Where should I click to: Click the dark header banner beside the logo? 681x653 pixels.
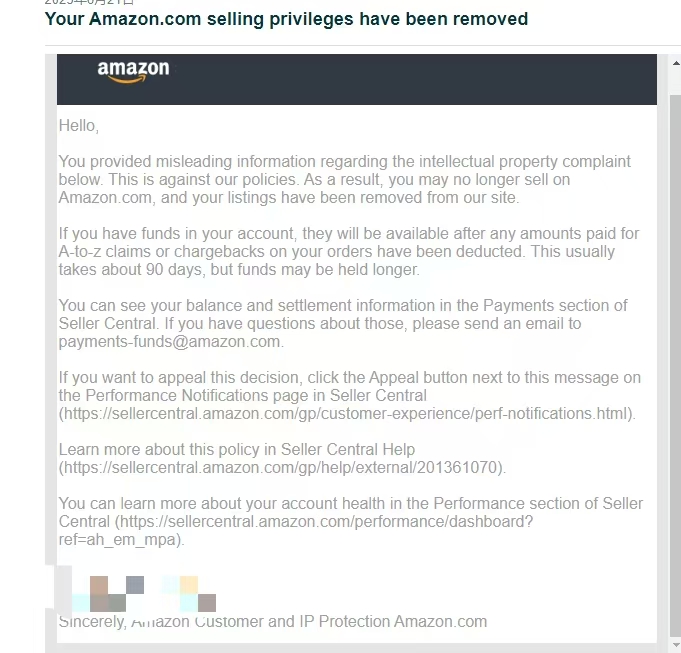pyautogui.click(x=420, y=78)
